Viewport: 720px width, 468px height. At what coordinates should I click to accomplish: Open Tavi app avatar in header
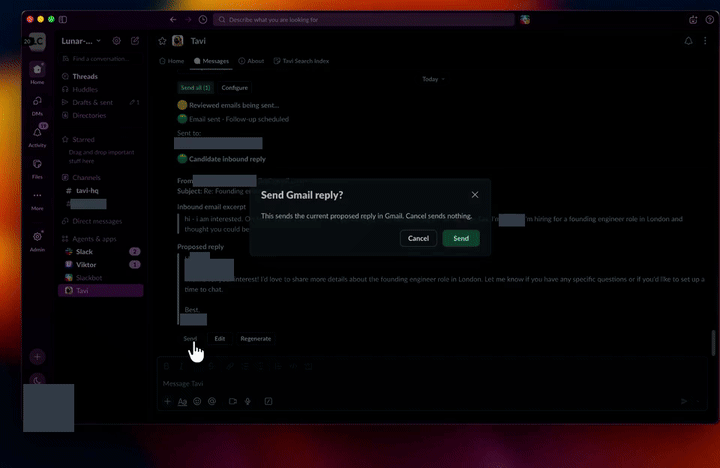pyautogui.click(x=178, y=41)
